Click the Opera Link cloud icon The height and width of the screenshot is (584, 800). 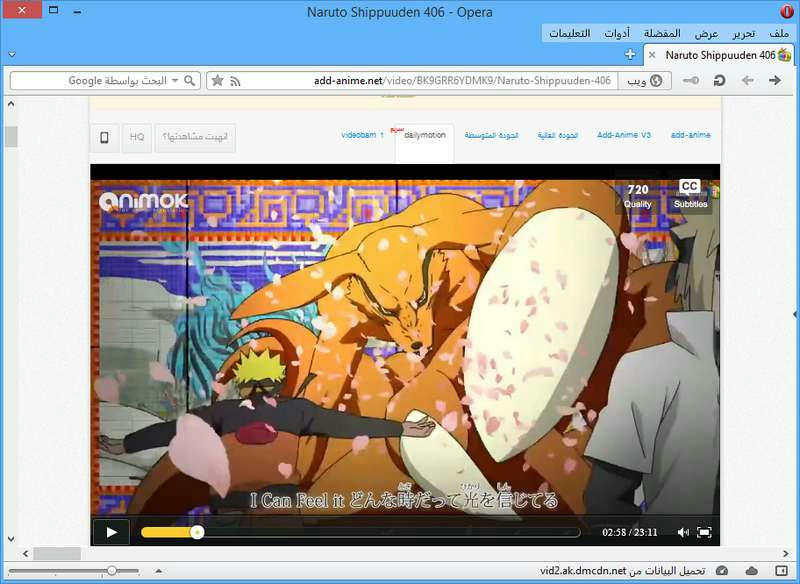pos(752,571)
